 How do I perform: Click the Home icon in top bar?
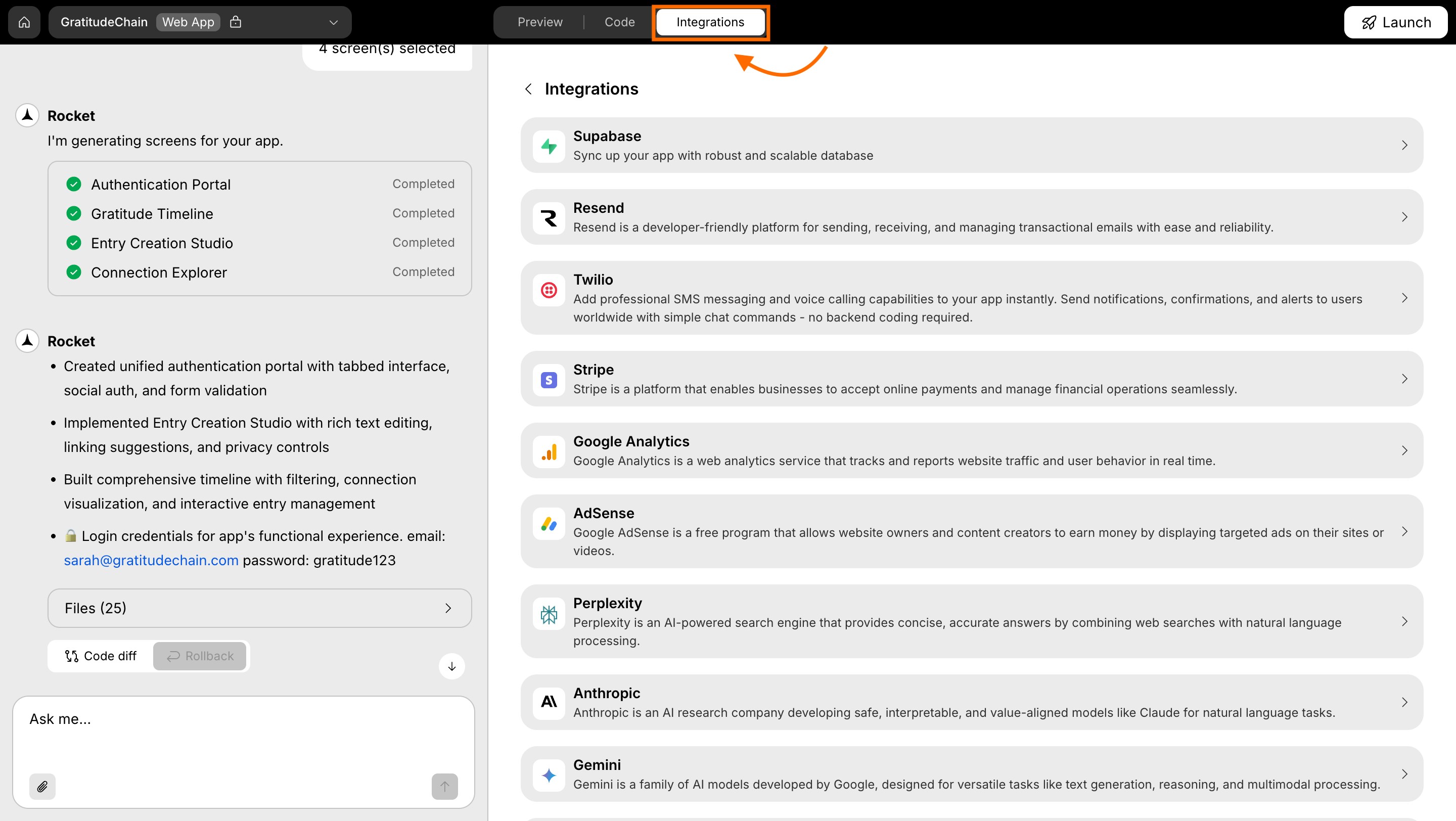(24, 22)
